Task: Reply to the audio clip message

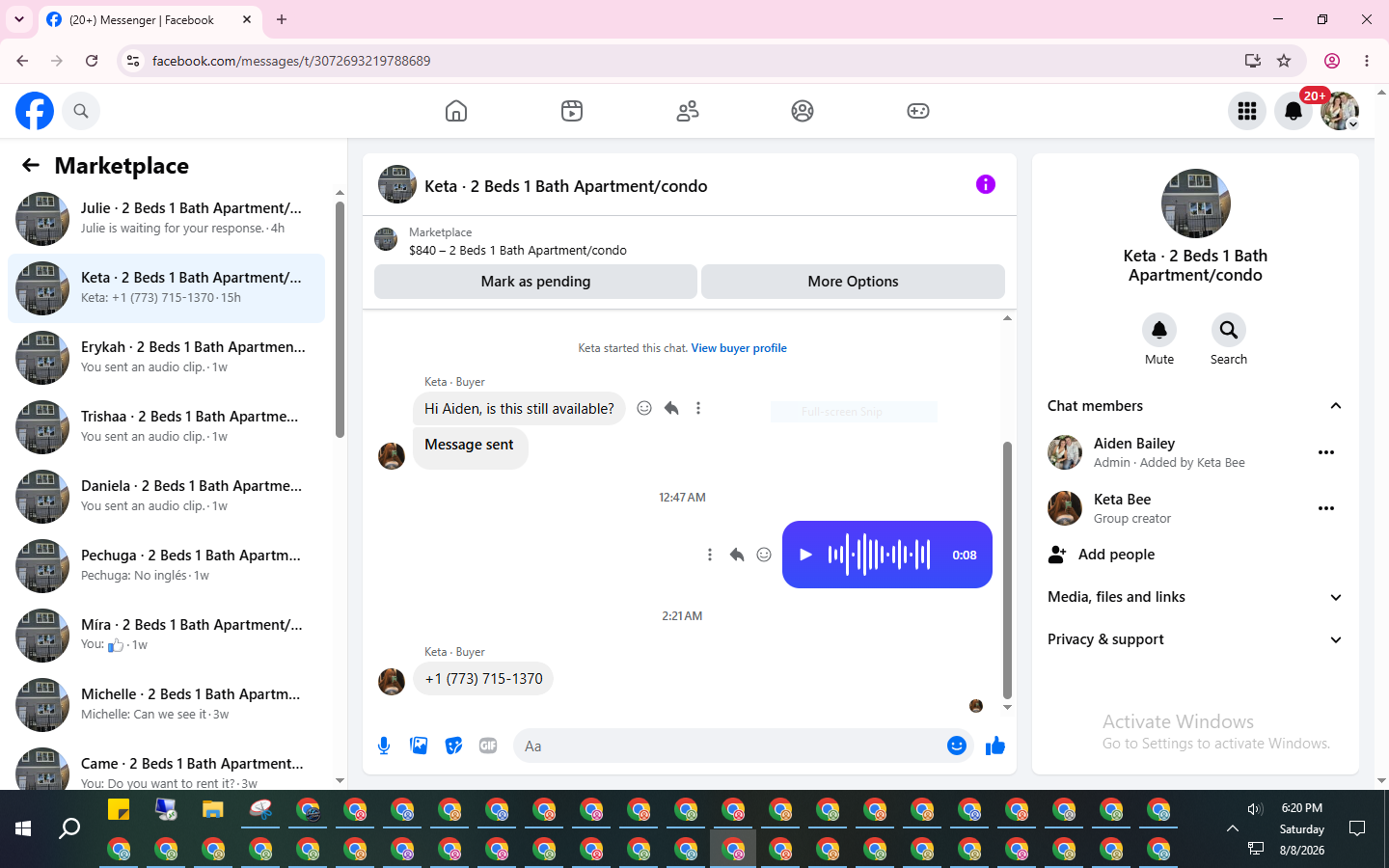Action: pyautogui.click(x=737, y=555)
